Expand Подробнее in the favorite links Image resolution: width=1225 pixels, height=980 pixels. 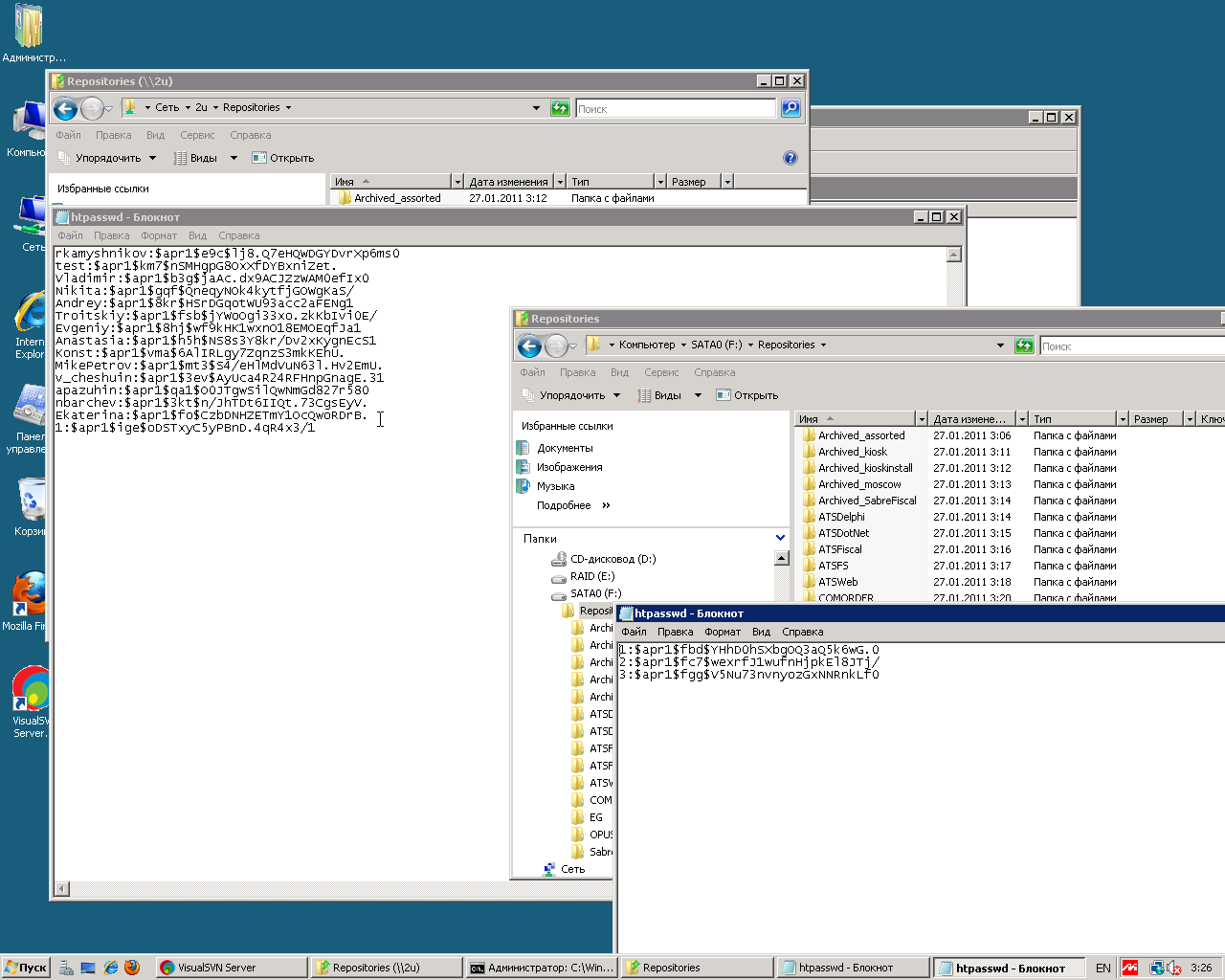coord(573,505)
